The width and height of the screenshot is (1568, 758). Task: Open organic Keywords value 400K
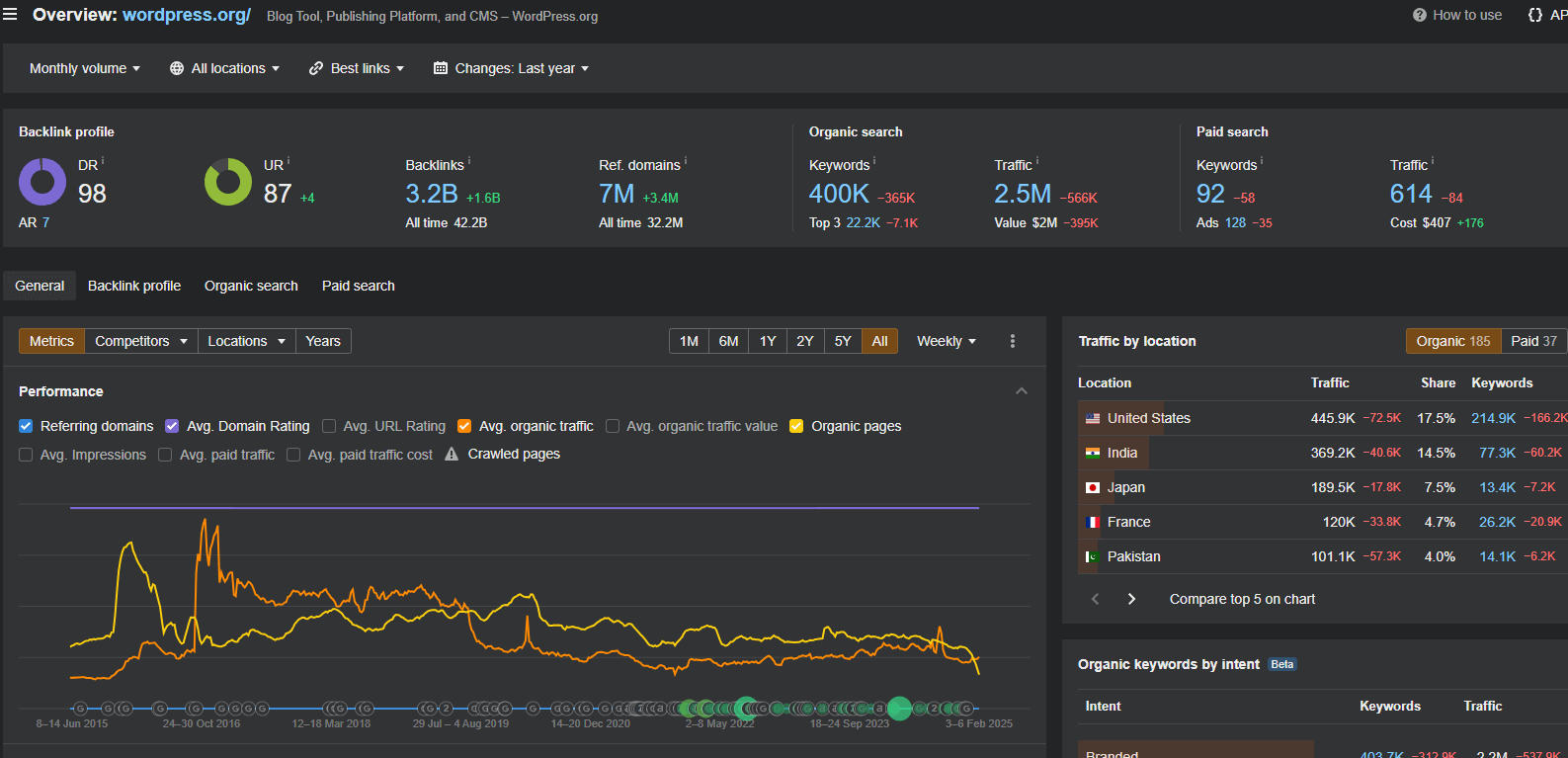[x=839, y=194]
